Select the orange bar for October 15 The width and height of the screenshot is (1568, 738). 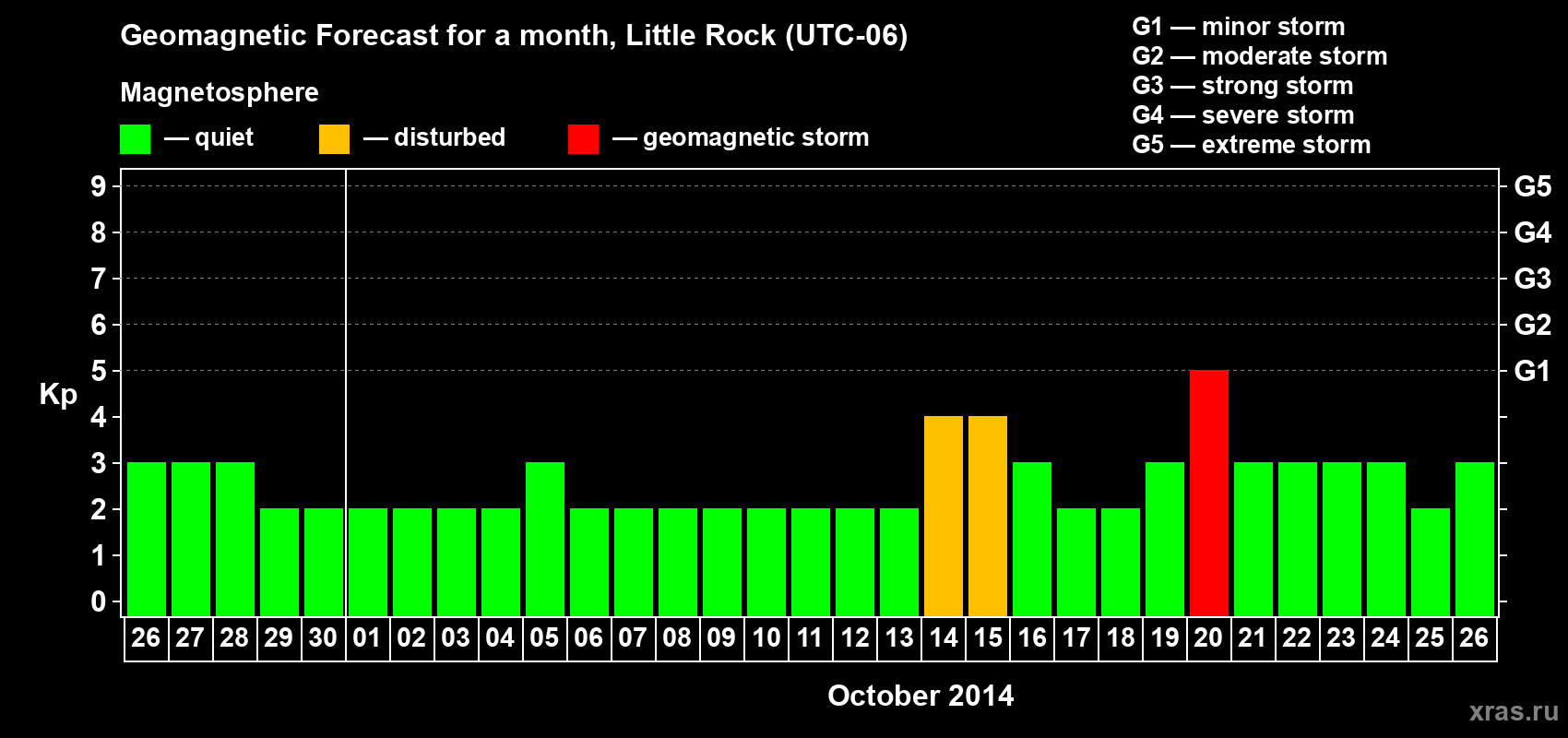point(988,516)
